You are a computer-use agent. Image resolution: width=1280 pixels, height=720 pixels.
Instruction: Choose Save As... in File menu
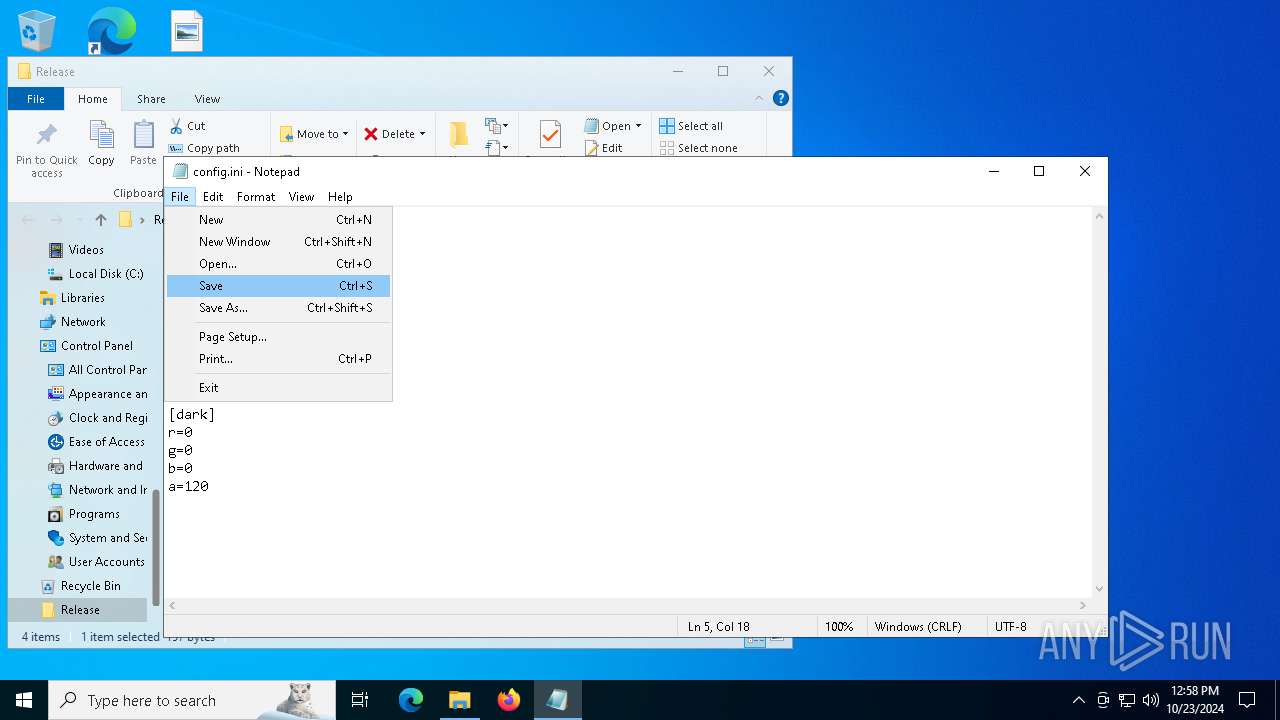[279, 308]
